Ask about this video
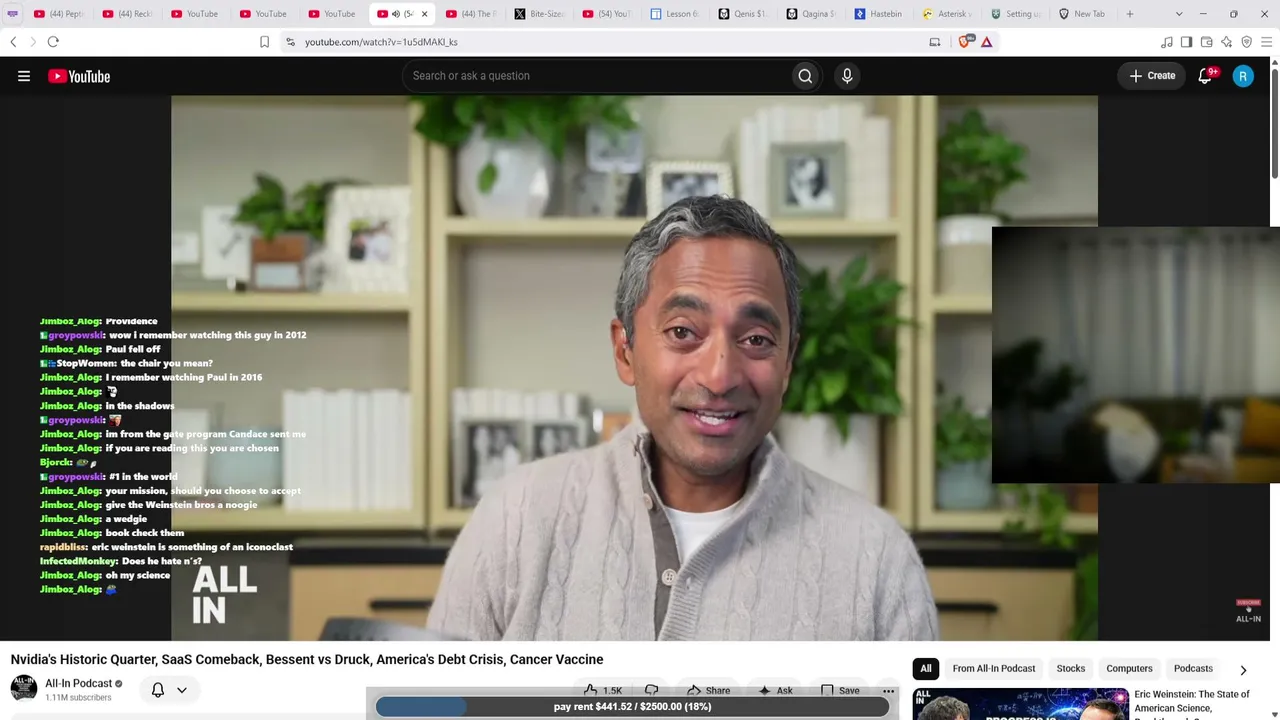Screen dimensions: 1280x720 click(x=776, y=691)
